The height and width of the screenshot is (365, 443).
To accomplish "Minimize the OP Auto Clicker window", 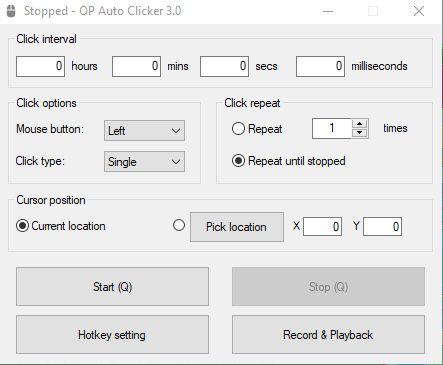I will click(x=328, y=11).
